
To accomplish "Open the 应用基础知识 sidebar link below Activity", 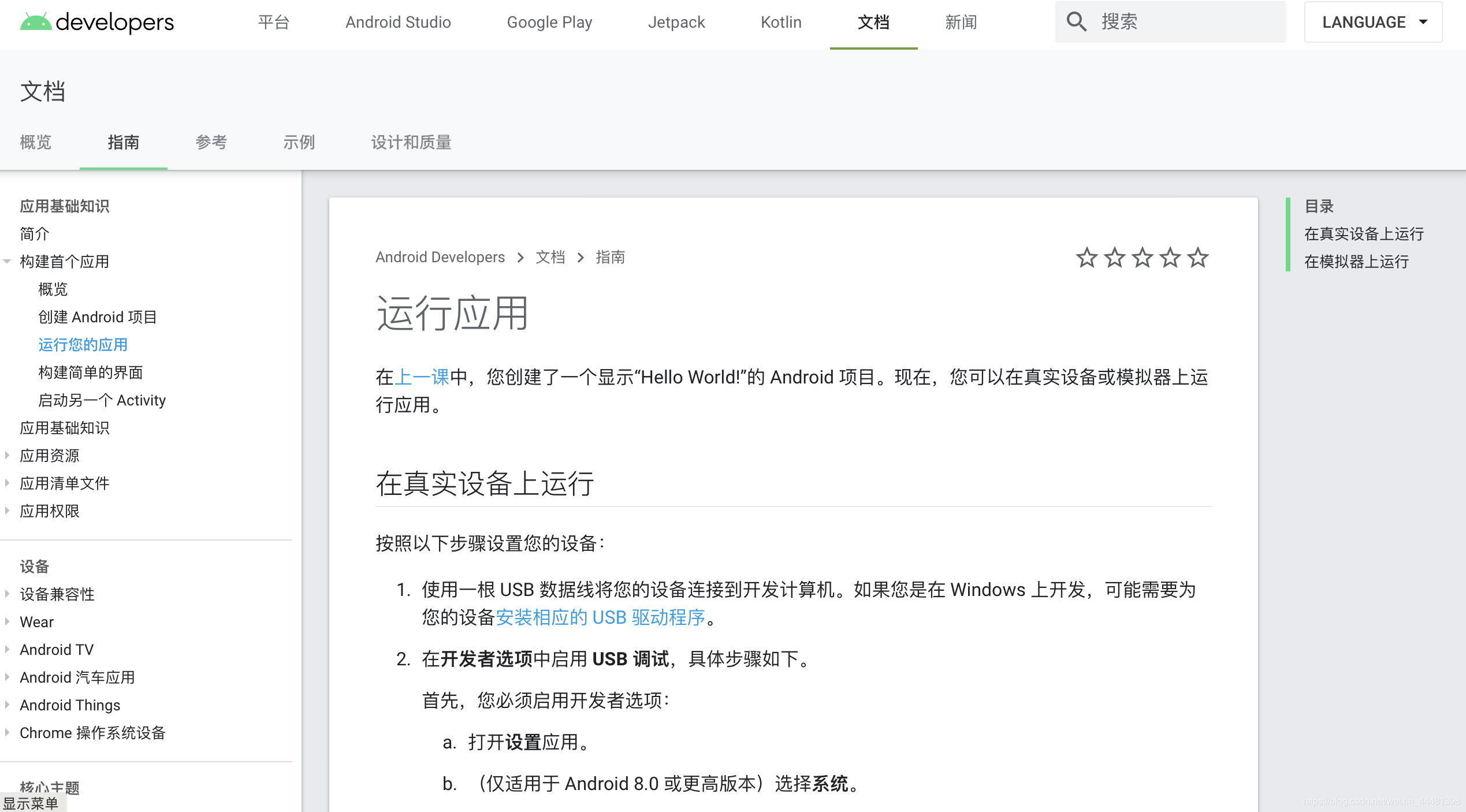I will pos(65,428).
